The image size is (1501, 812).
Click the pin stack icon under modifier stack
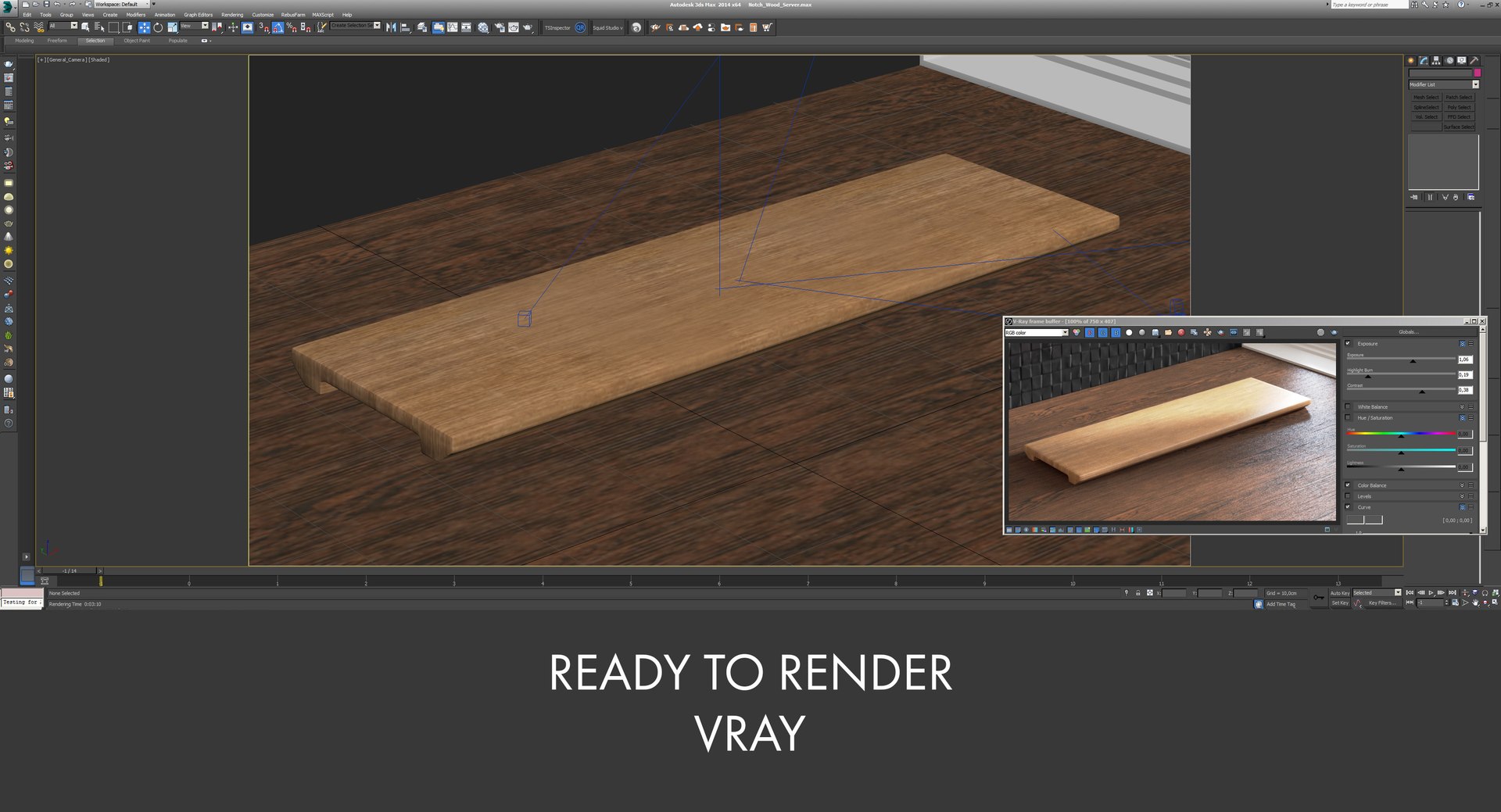tap(1413, 197)
